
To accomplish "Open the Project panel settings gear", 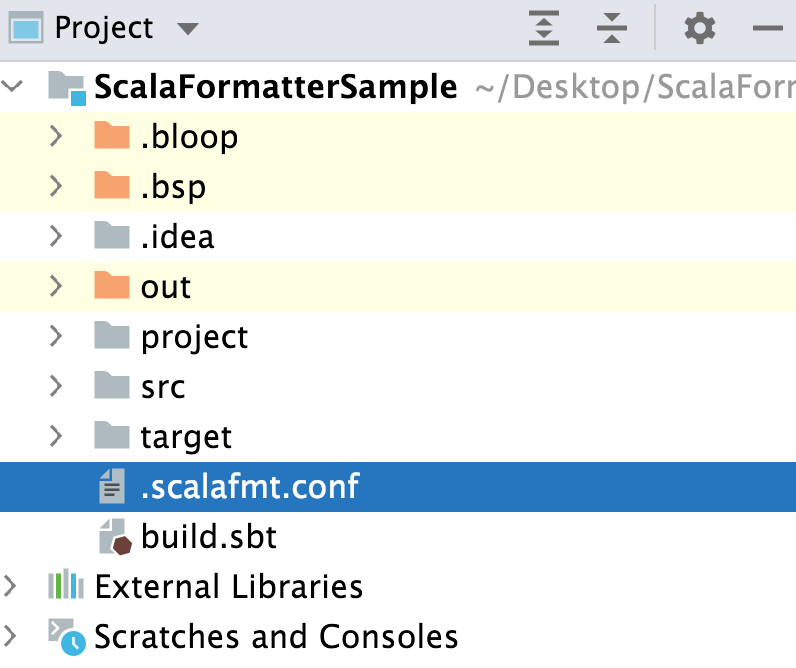I will (x=700, y=28).
